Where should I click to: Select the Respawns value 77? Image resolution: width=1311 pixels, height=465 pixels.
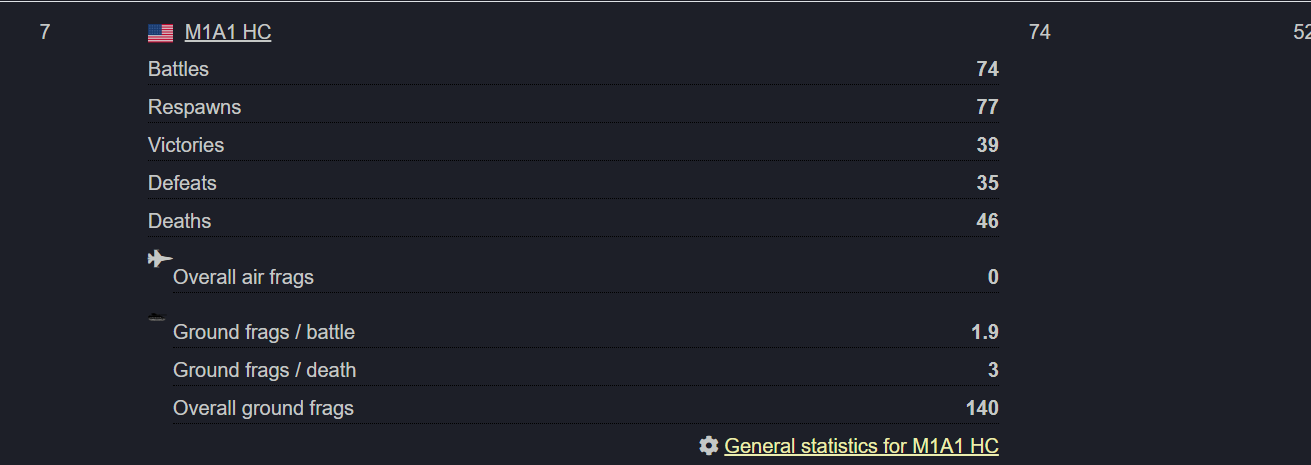[x=988, y=107]
